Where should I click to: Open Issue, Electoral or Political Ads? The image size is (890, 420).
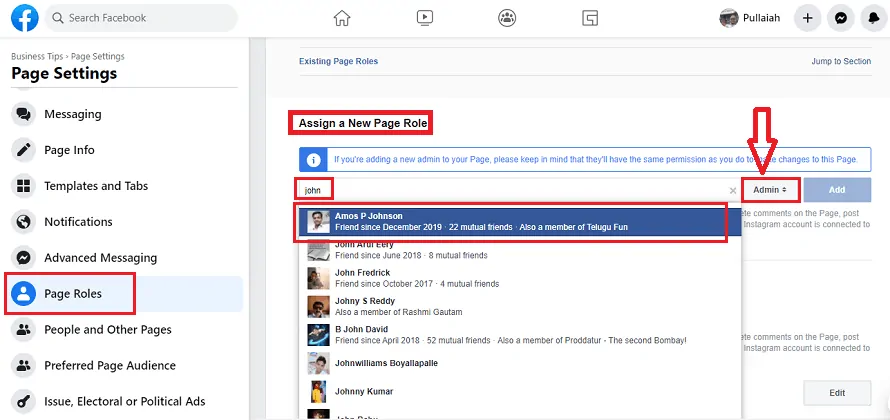pos(127,401)
